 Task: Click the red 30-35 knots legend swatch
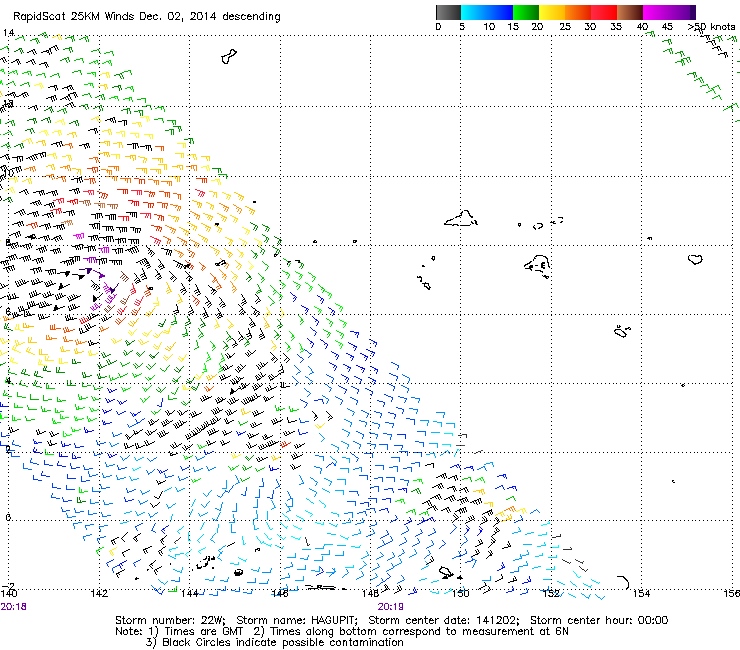click(x=604, y=12)
